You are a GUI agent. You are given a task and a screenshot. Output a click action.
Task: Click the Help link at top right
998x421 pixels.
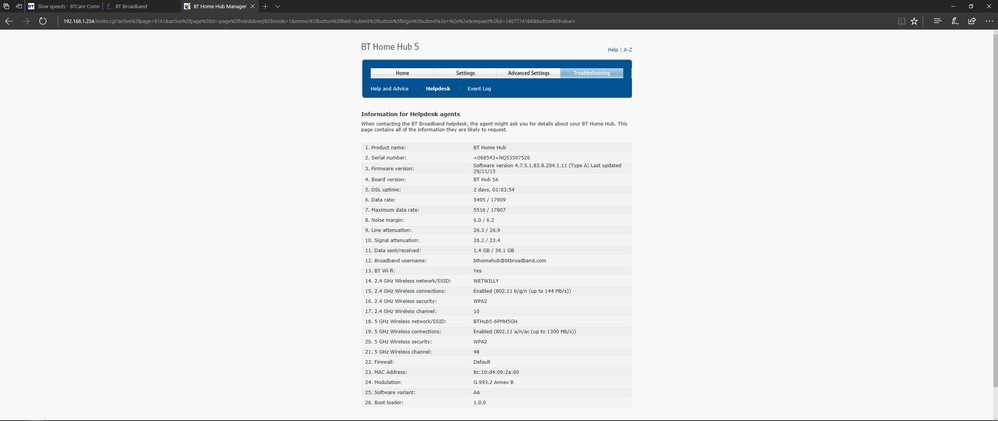tap(612, 49)
